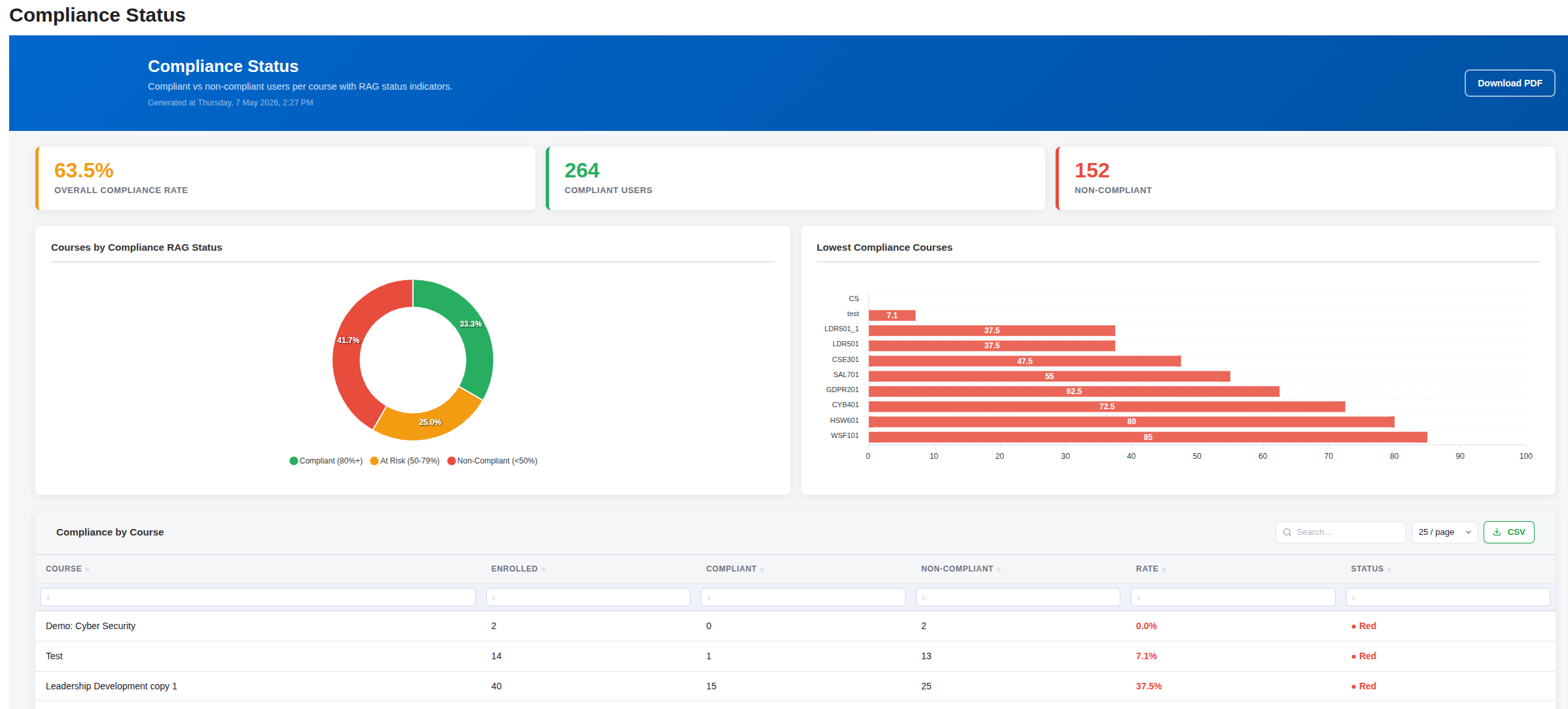This screenshot has width=1568, height=709.
Task: Click the enrolled count 14
Action: tap(497, 656)
